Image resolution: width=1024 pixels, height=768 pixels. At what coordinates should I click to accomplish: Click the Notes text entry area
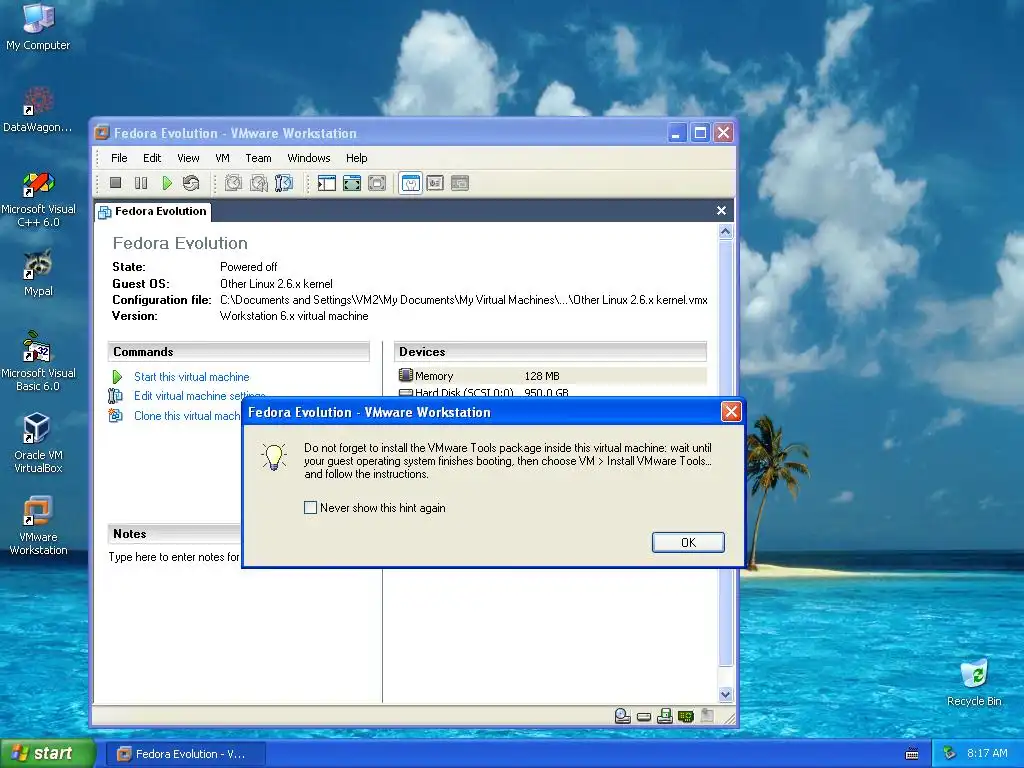click(174, 557)
